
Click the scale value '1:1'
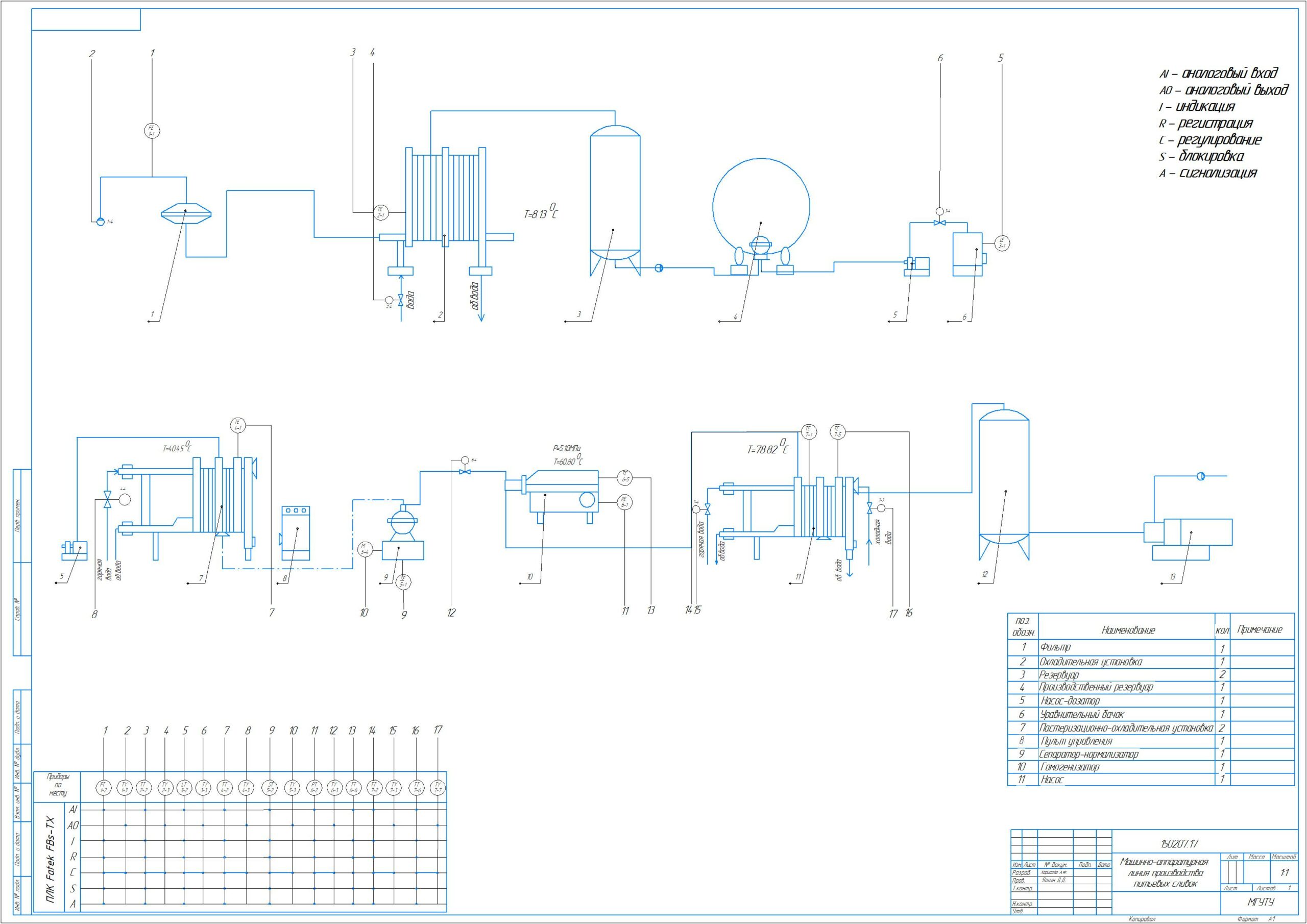click(x=1285, y=873)
